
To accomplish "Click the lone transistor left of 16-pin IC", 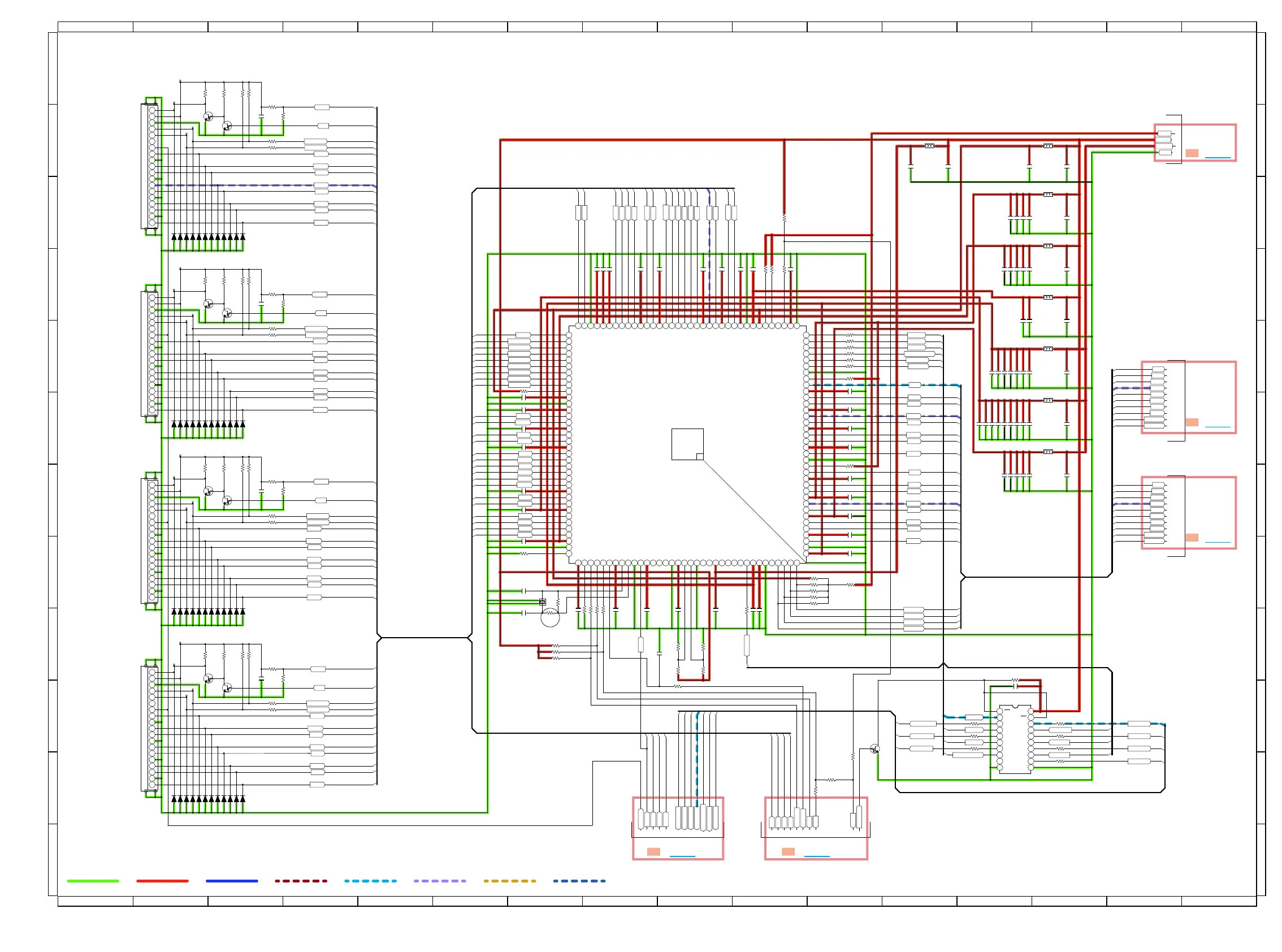I will [x=874, y=749].
